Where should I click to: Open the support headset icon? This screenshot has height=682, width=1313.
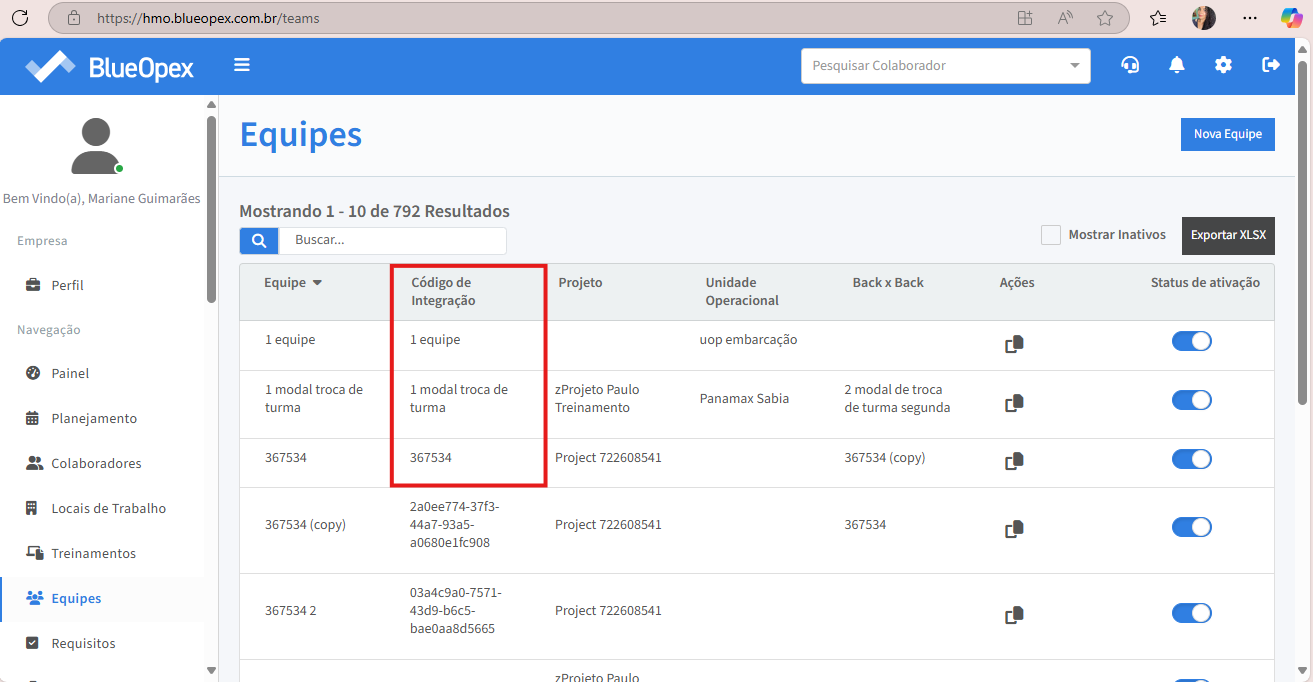[x=1130, y=65]
